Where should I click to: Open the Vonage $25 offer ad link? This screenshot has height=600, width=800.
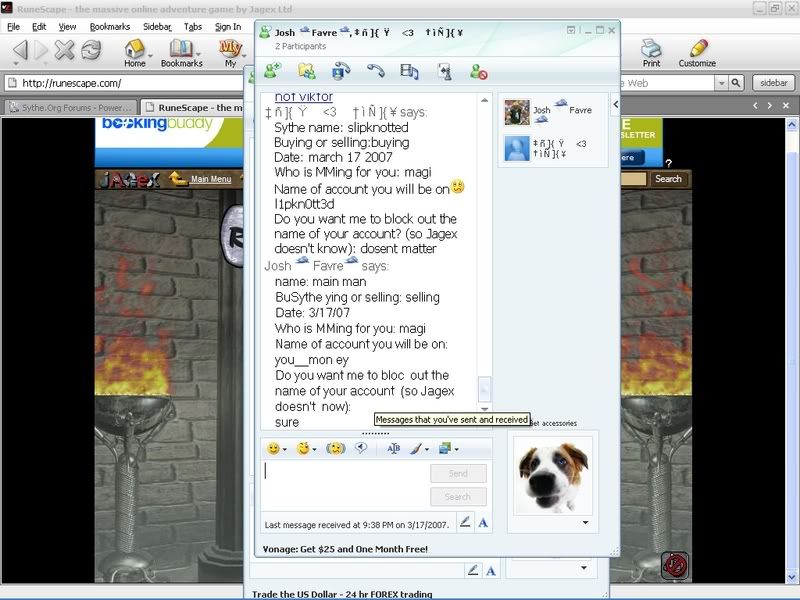(x=345, y=549)
